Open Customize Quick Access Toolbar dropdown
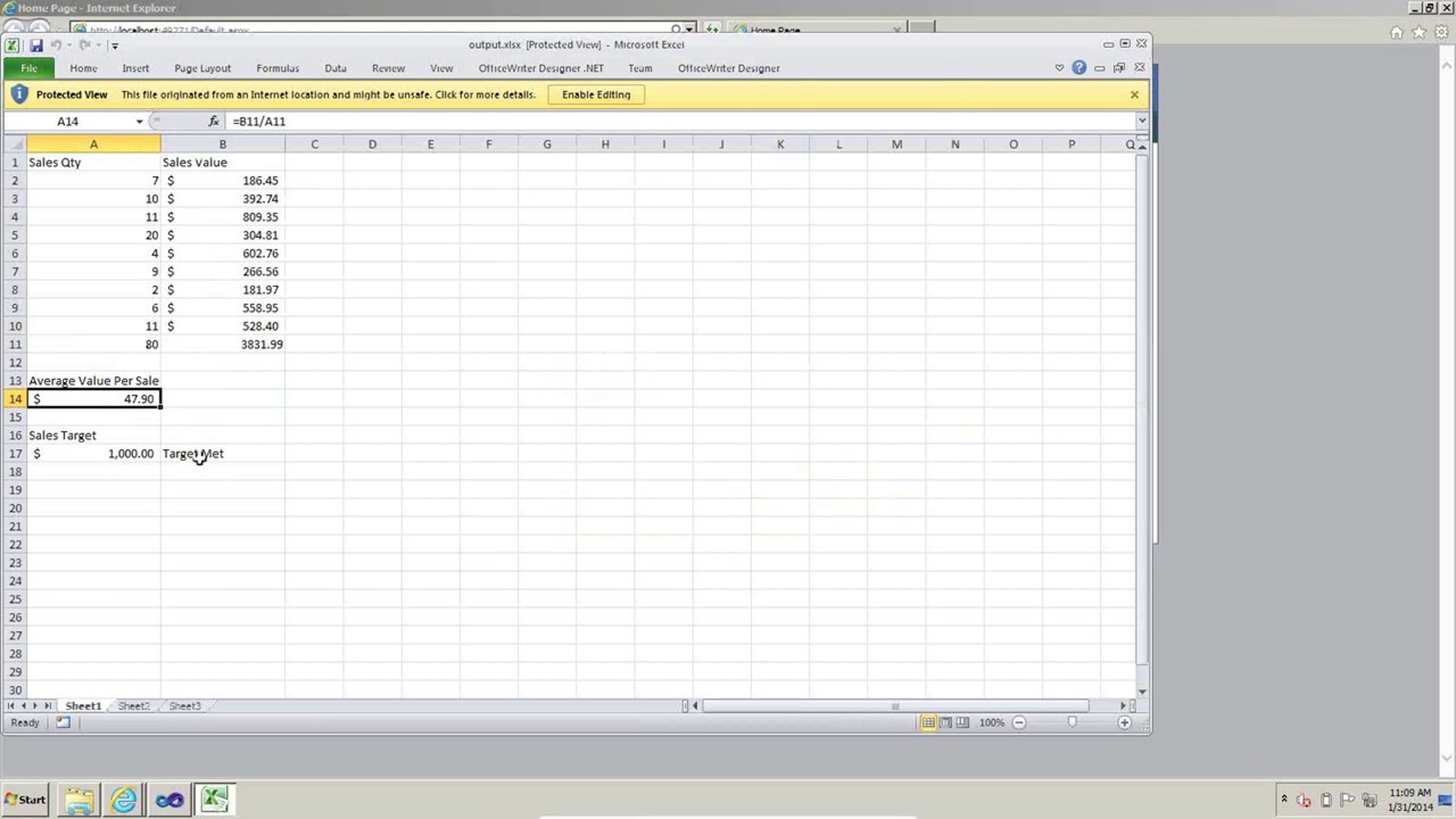The width and height of the screenshot is (1456, 819). (x=115, y=45)
